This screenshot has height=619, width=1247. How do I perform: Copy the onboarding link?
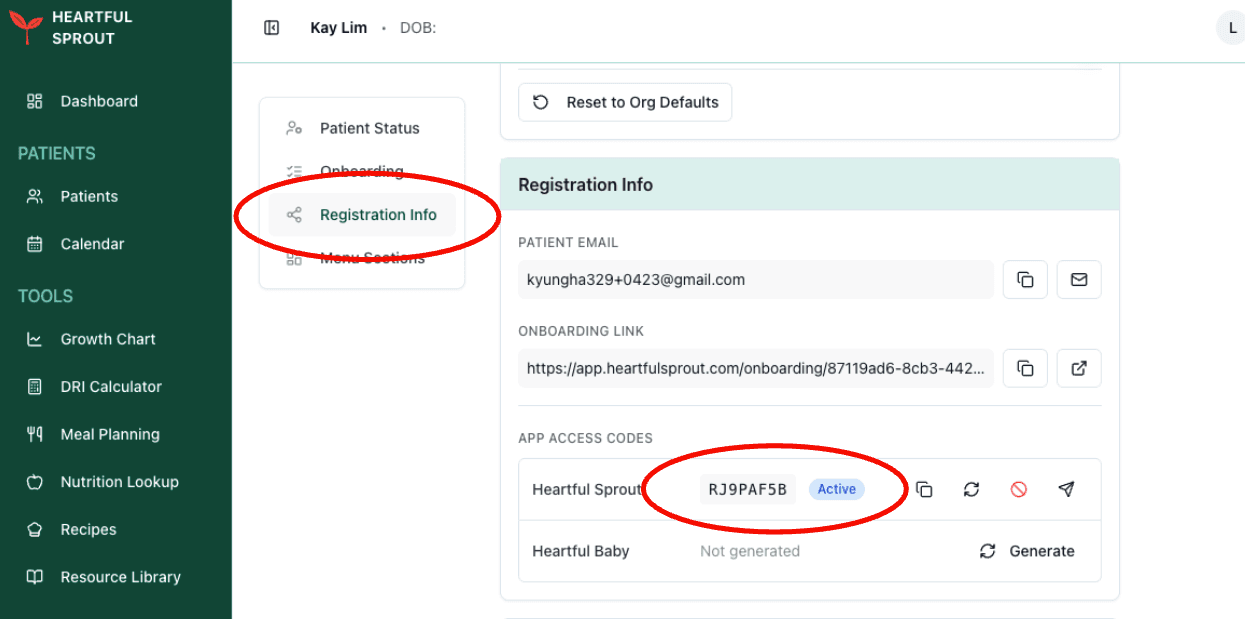click(1025, 368)
